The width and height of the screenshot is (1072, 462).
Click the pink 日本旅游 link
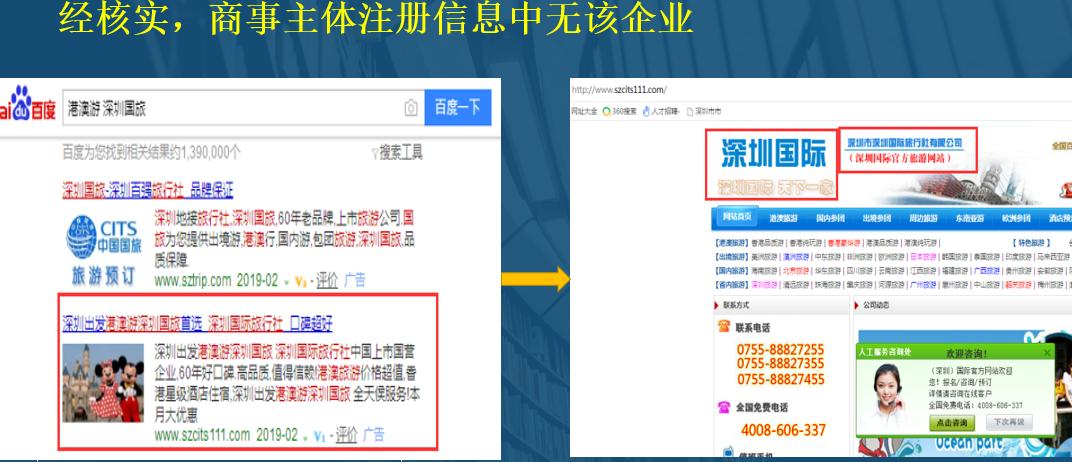(922, 257)
